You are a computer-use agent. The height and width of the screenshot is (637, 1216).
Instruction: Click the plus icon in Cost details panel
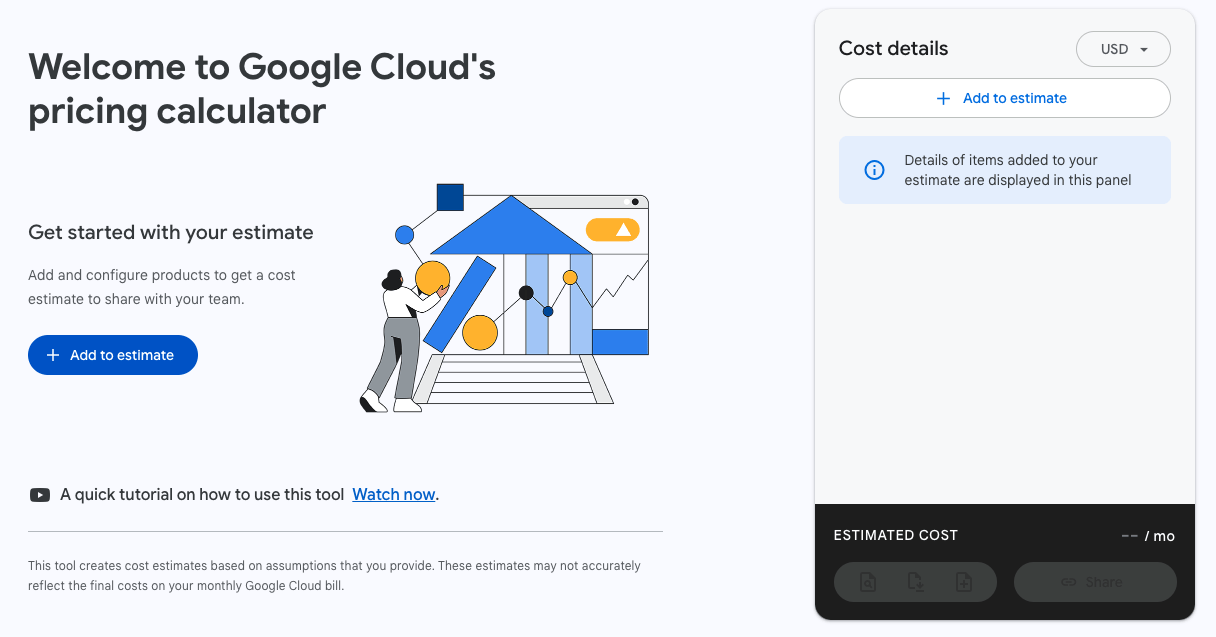[943, 98]
